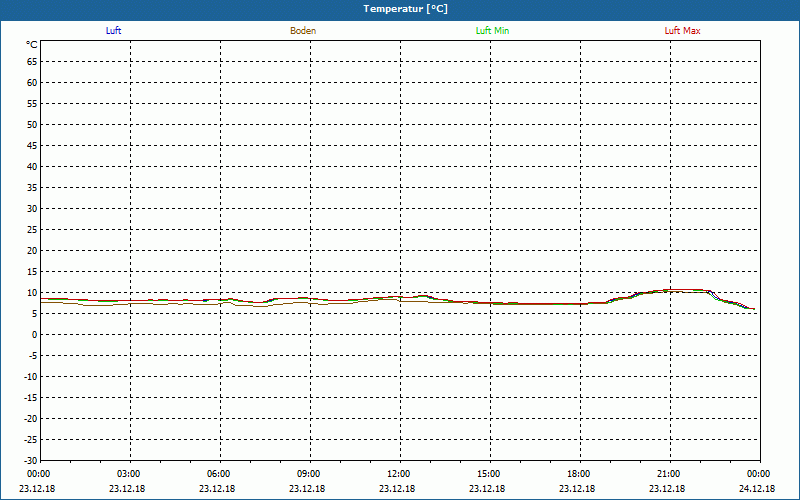Click the °C unit label on axis

point(32,45)
